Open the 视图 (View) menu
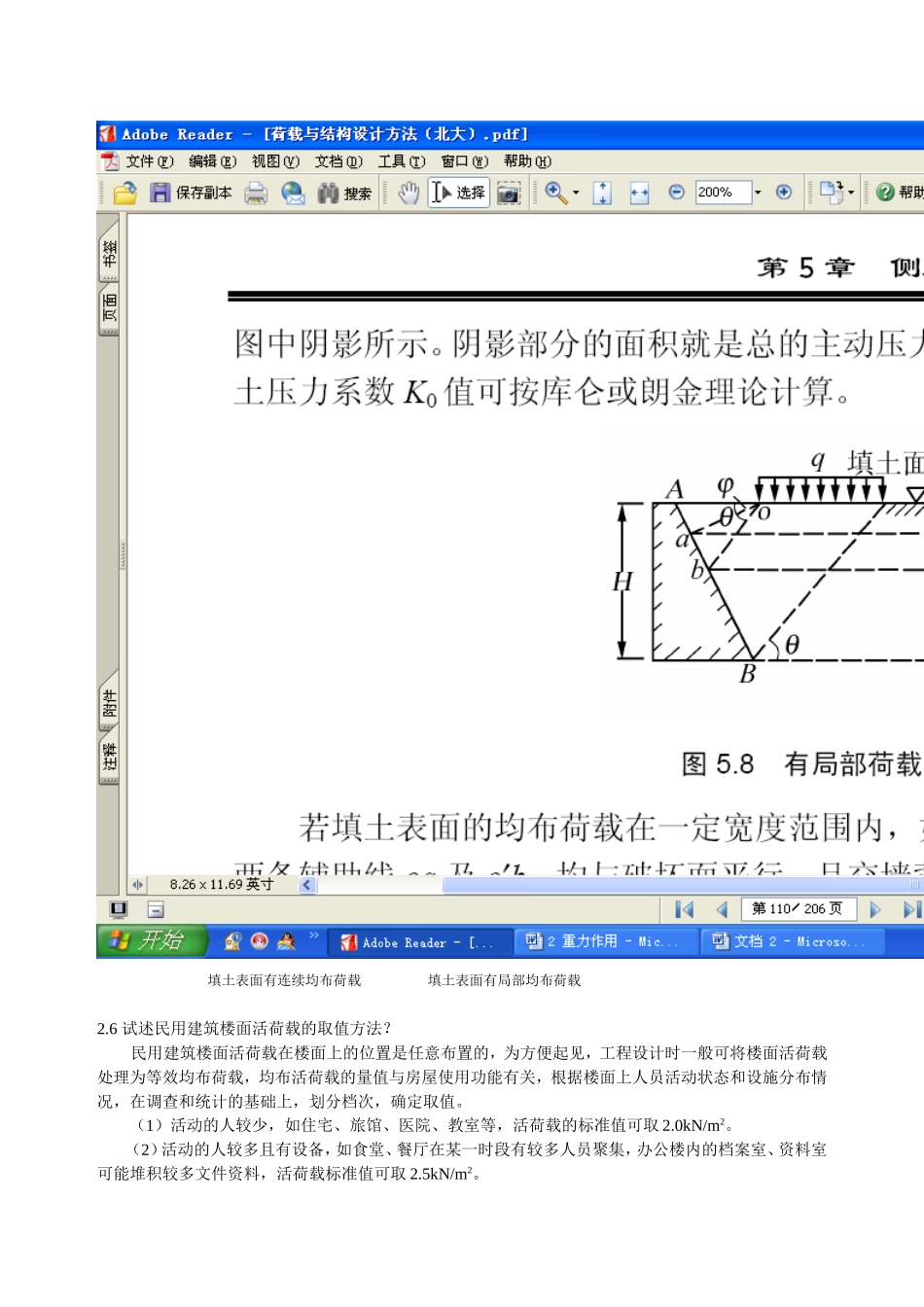Screen dimensions: 924x1307 tap(275, 161)
